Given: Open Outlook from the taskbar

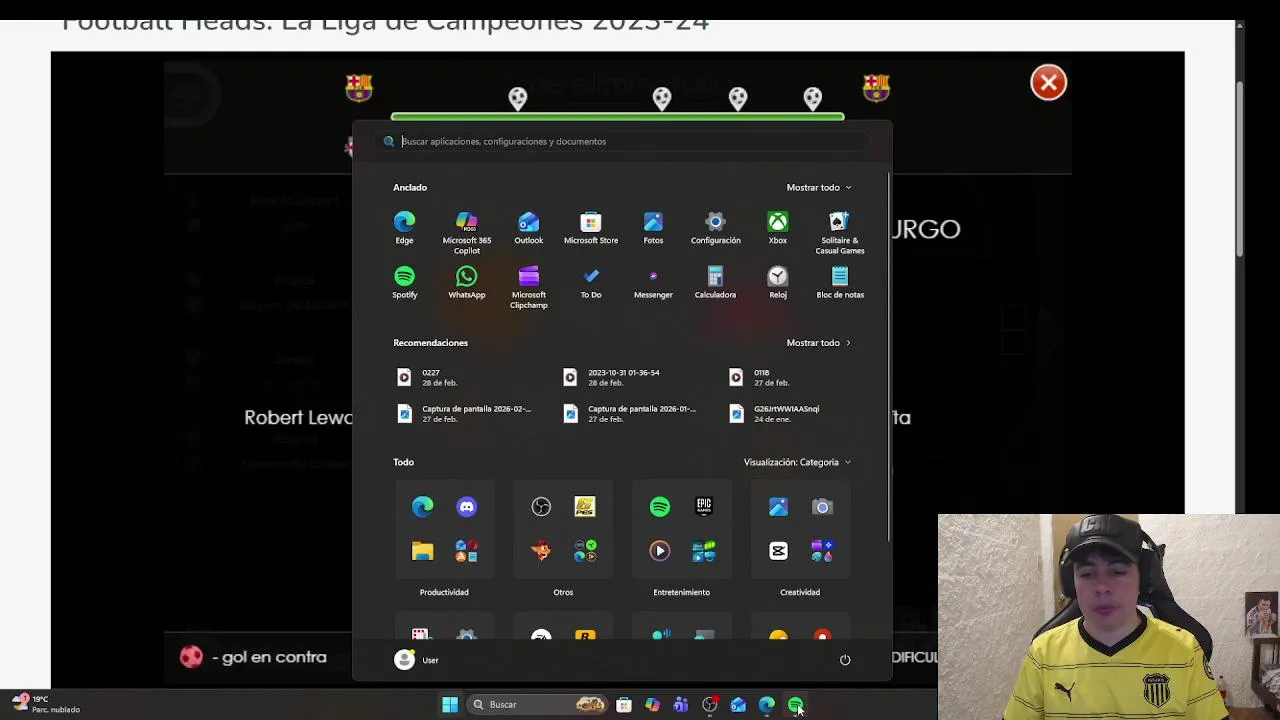Looking at the screenshot, I should coord(738,705).
